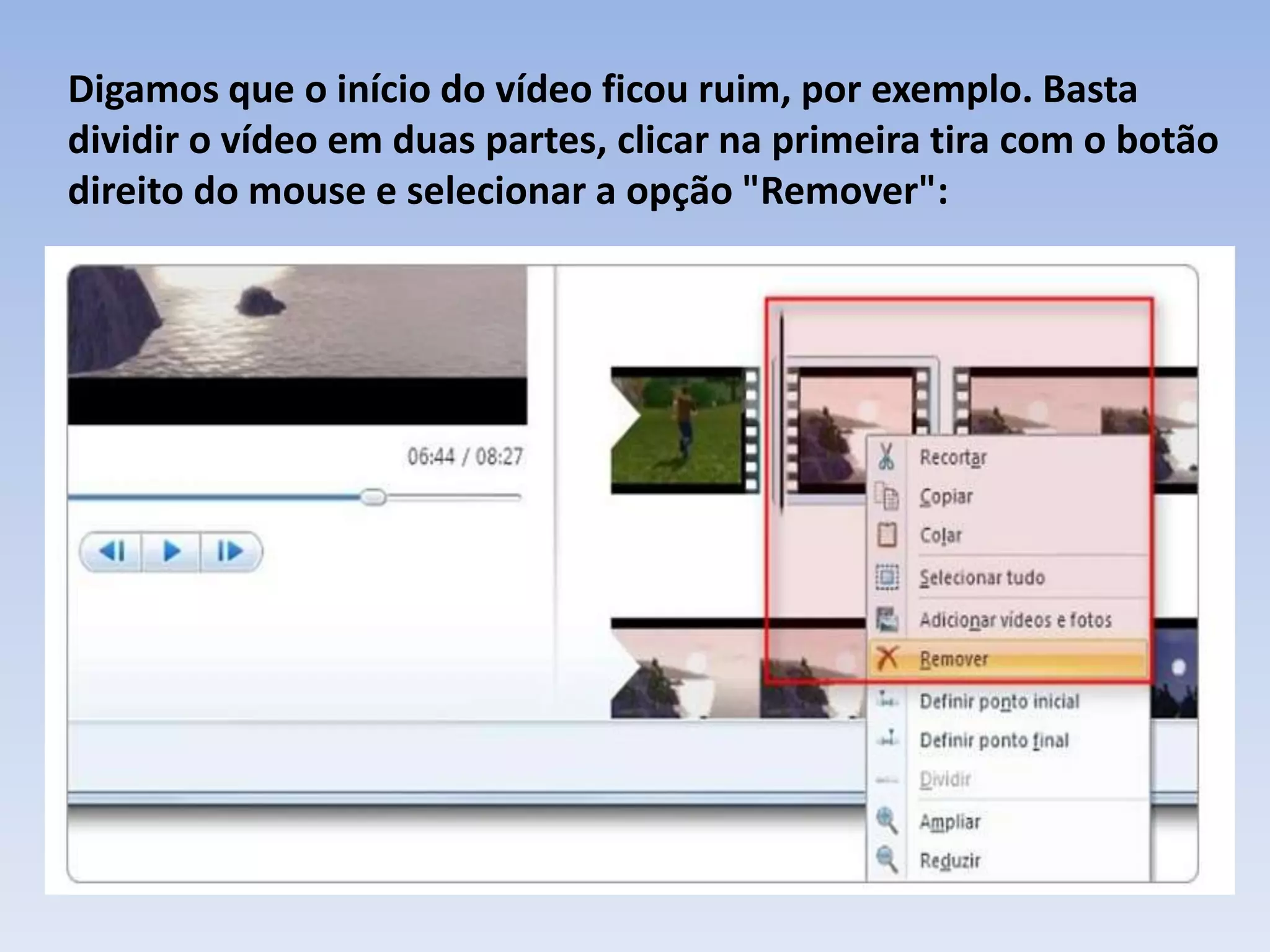Image resolution: width=1270 pixels, height=952 pixels.
Task: Click the black playhead line on timeline
Action: pos(781,412)
